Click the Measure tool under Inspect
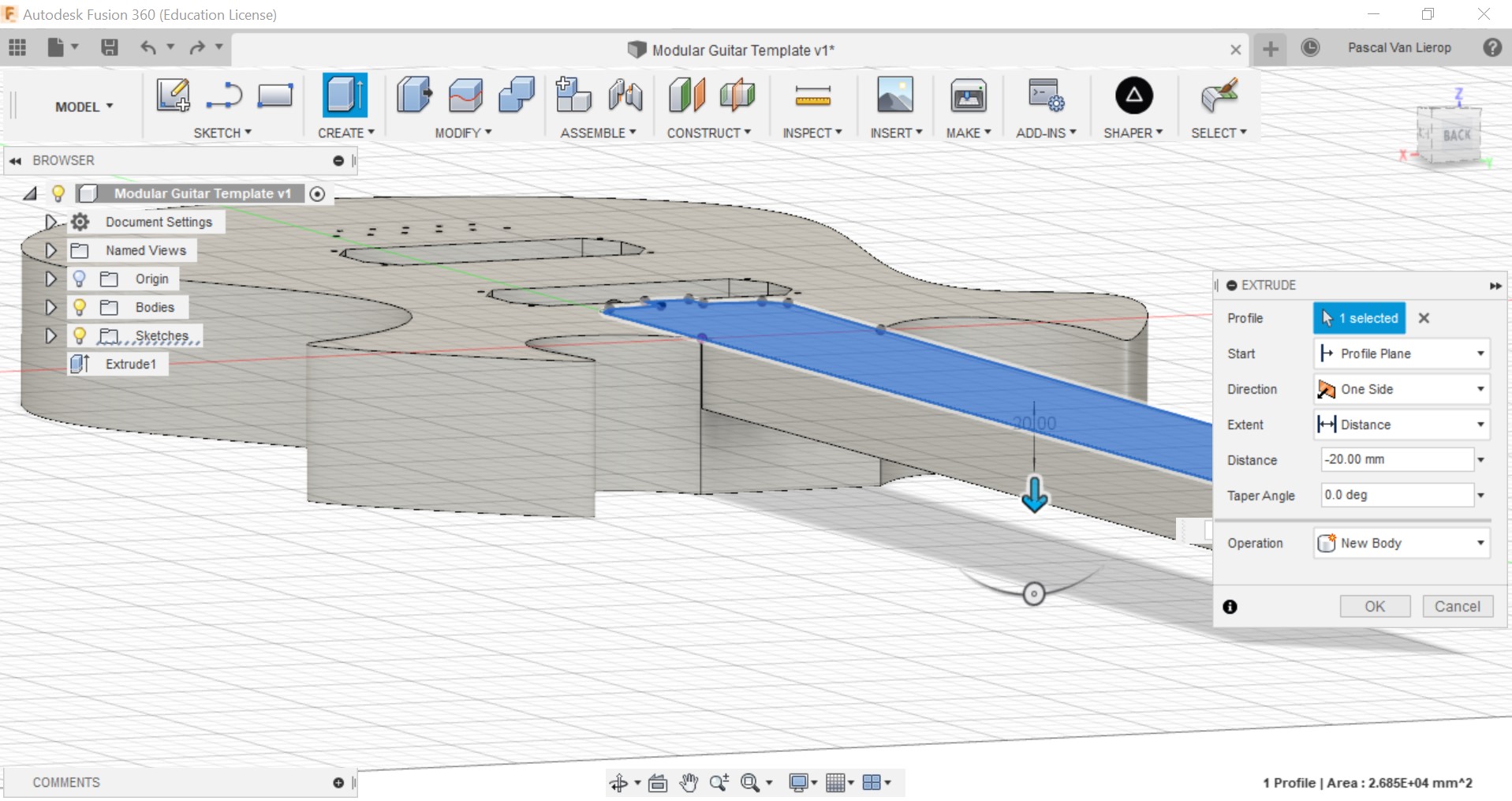 [812, 95]
